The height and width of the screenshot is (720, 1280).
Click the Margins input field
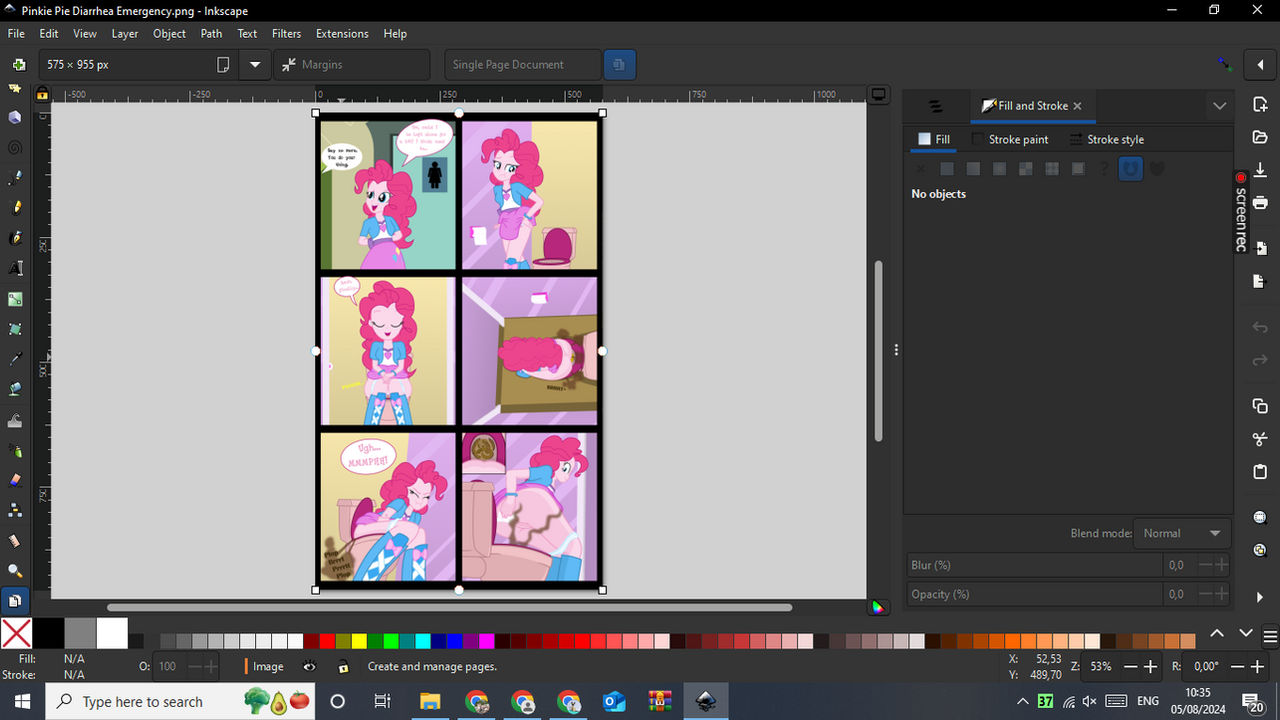[352, 65]
